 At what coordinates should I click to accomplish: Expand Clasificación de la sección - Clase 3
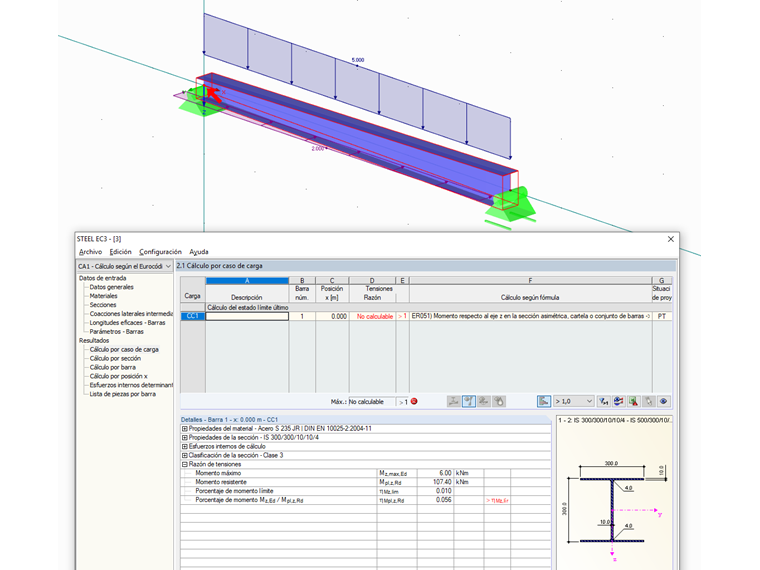tap(185, 456)
